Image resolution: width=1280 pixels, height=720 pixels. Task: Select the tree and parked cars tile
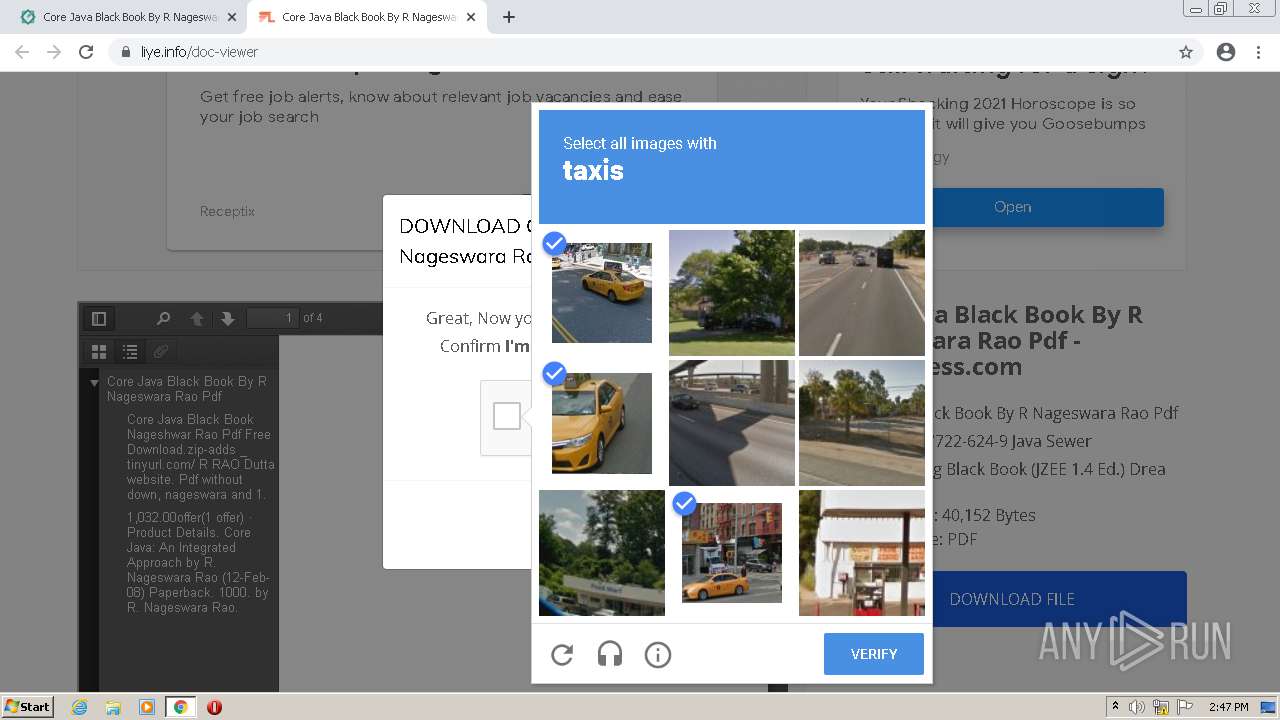coord(732,293)
